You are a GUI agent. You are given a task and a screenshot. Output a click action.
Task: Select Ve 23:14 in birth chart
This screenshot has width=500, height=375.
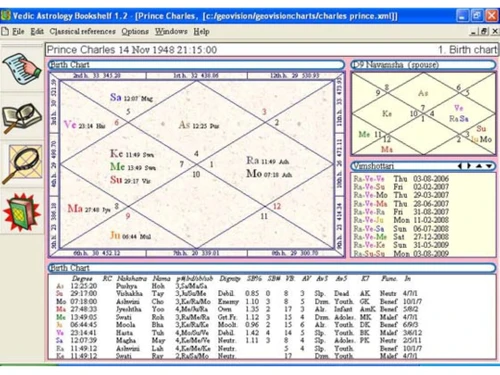point(85,125)
